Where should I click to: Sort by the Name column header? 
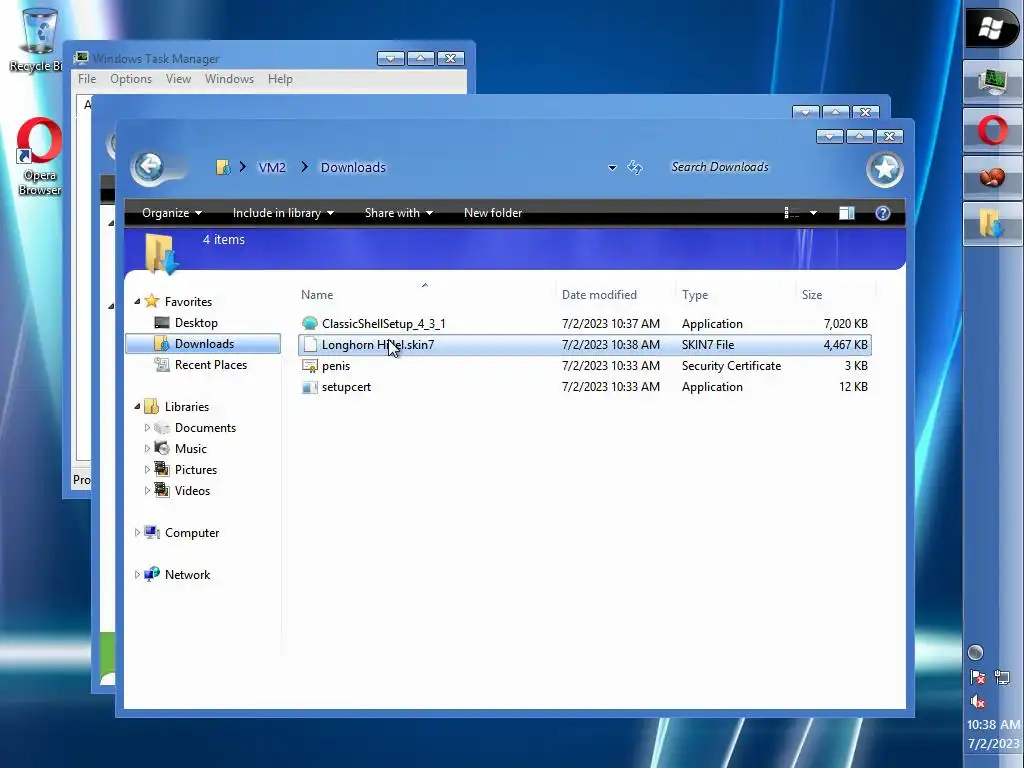pos(426,295)
